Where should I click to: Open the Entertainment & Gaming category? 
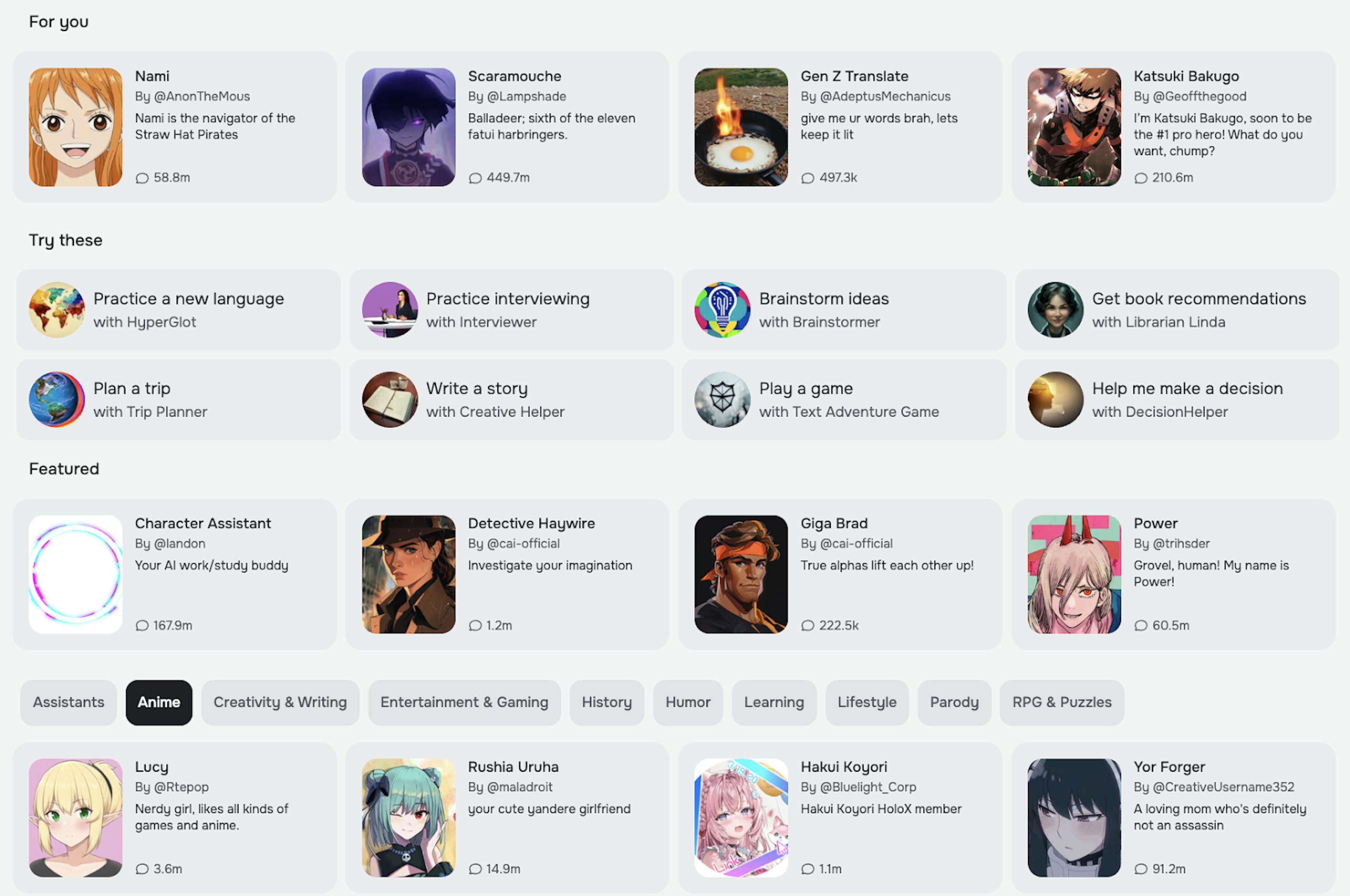(464, 702)
